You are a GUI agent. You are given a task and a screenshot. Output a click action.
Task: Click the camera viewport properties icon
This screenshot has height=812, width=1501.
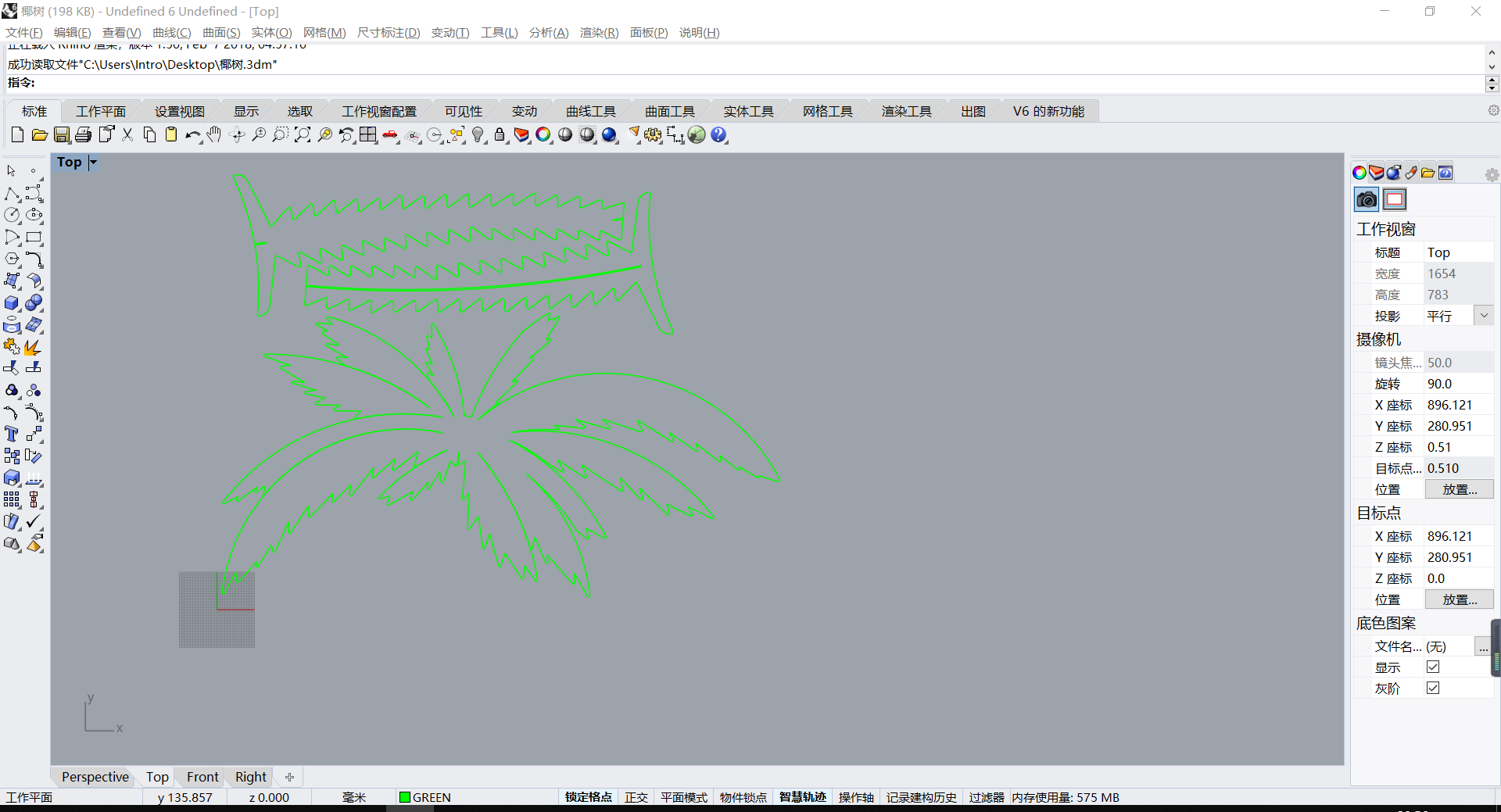click(1367, 200)
